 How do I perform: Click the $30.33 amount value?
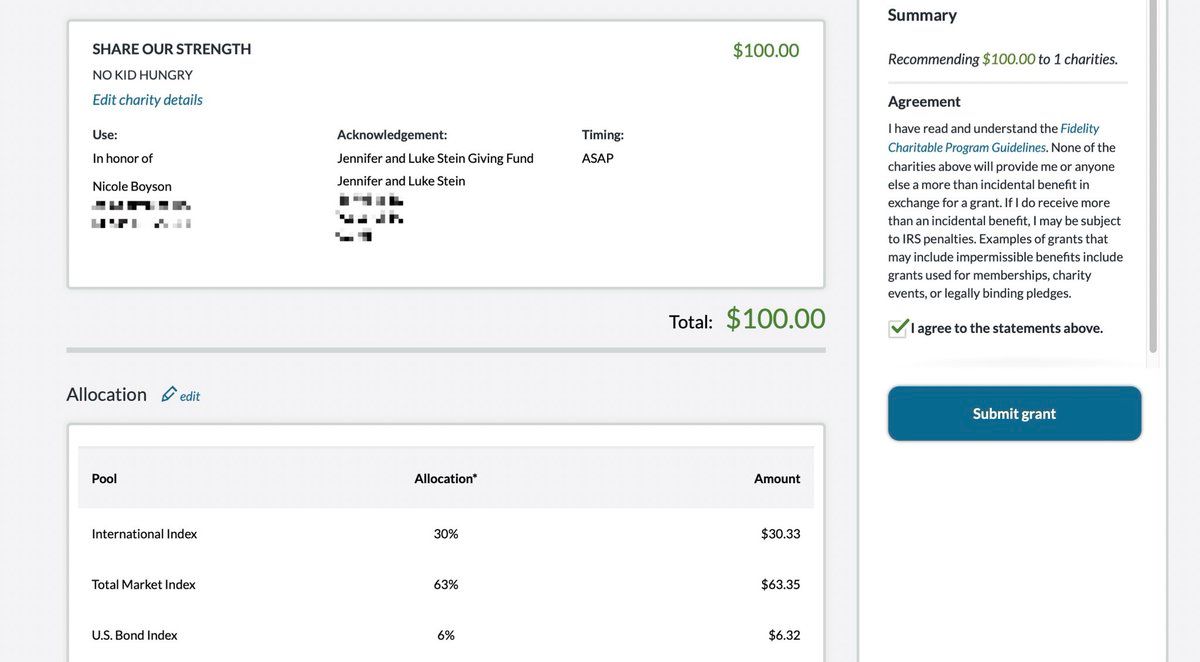pyautogui.click(x=780, y=534)
